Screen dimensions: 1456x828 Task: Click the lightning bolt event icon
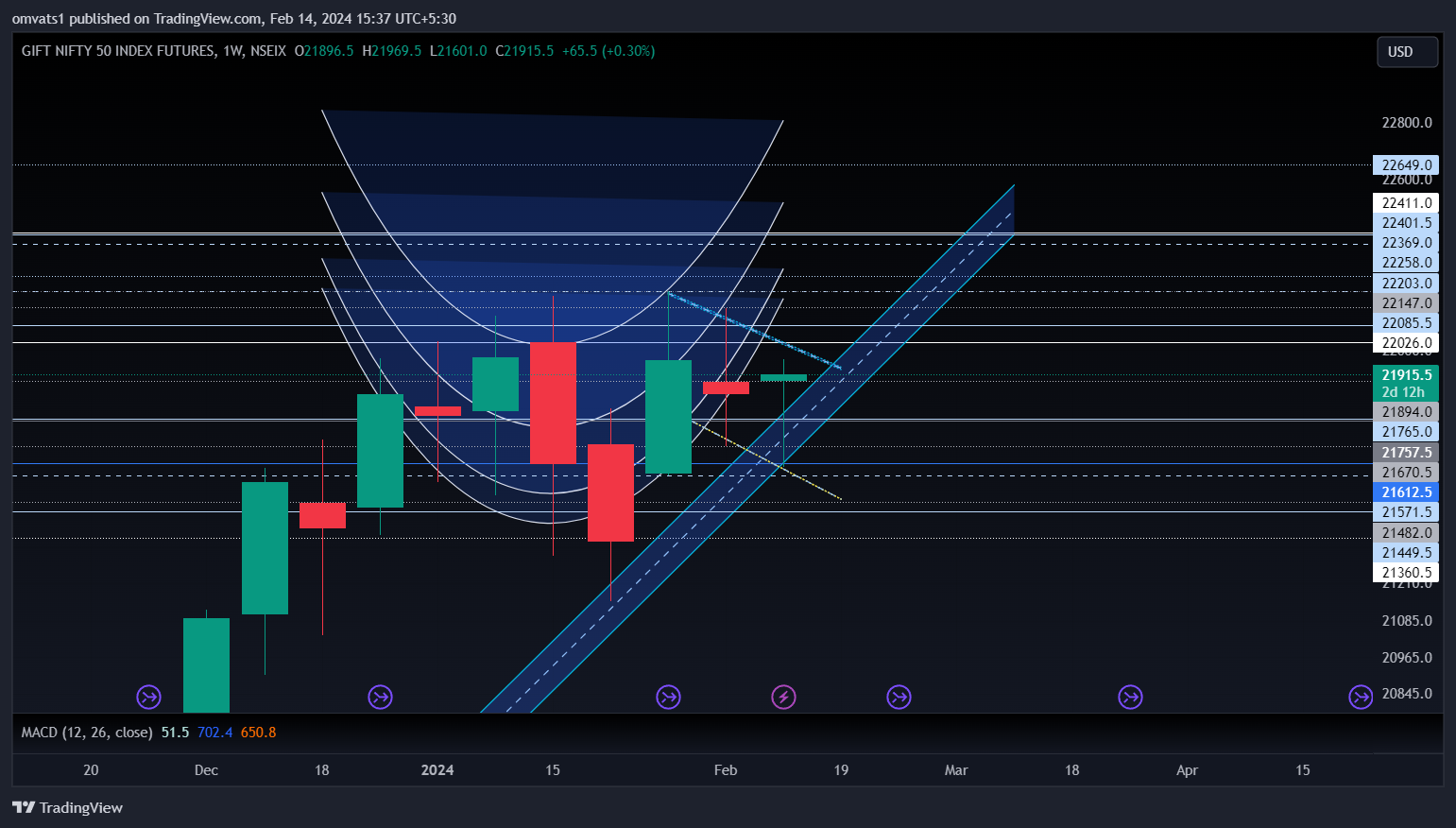pos(783,698)
